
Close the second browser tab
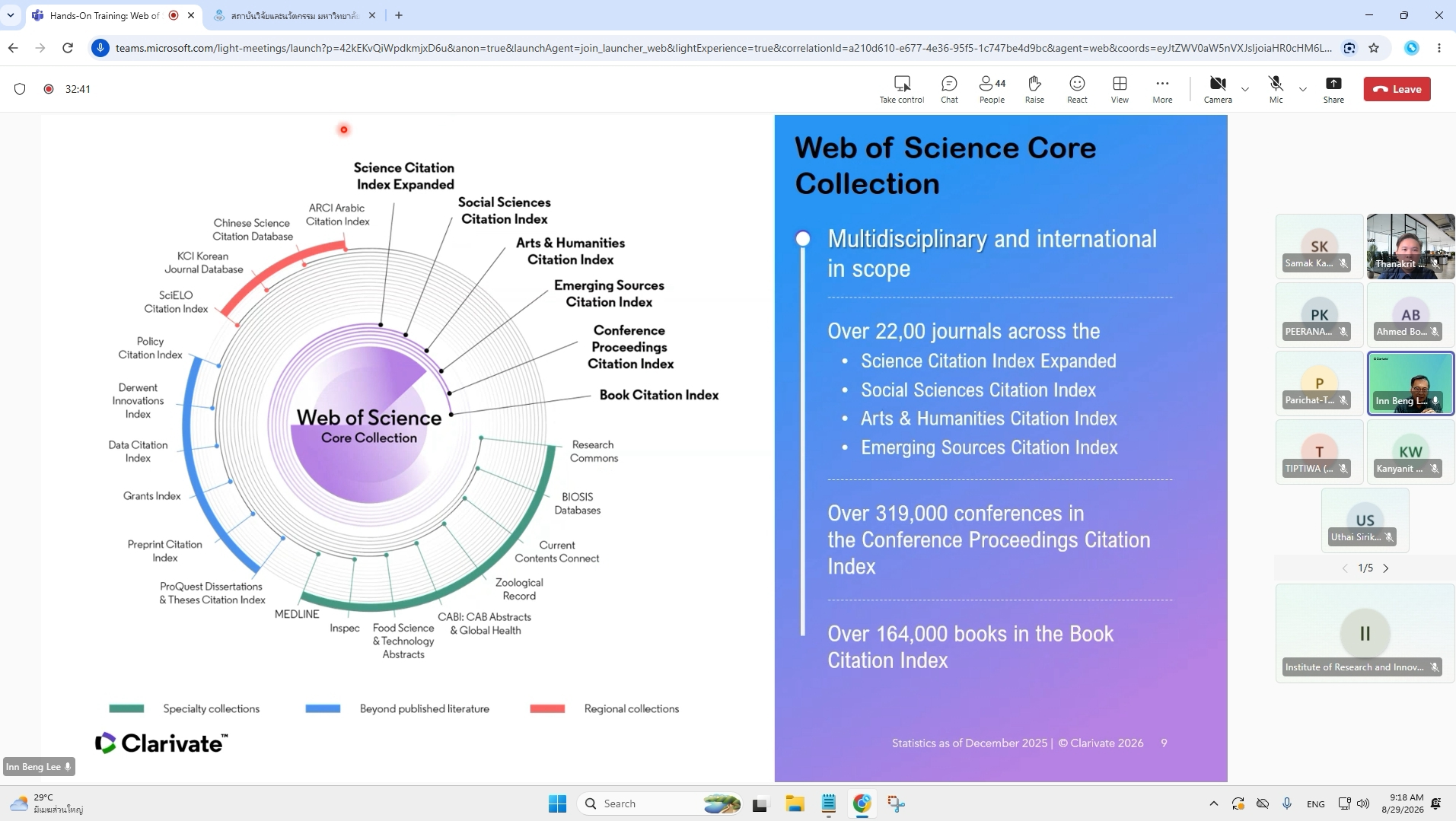pos(372,15)
